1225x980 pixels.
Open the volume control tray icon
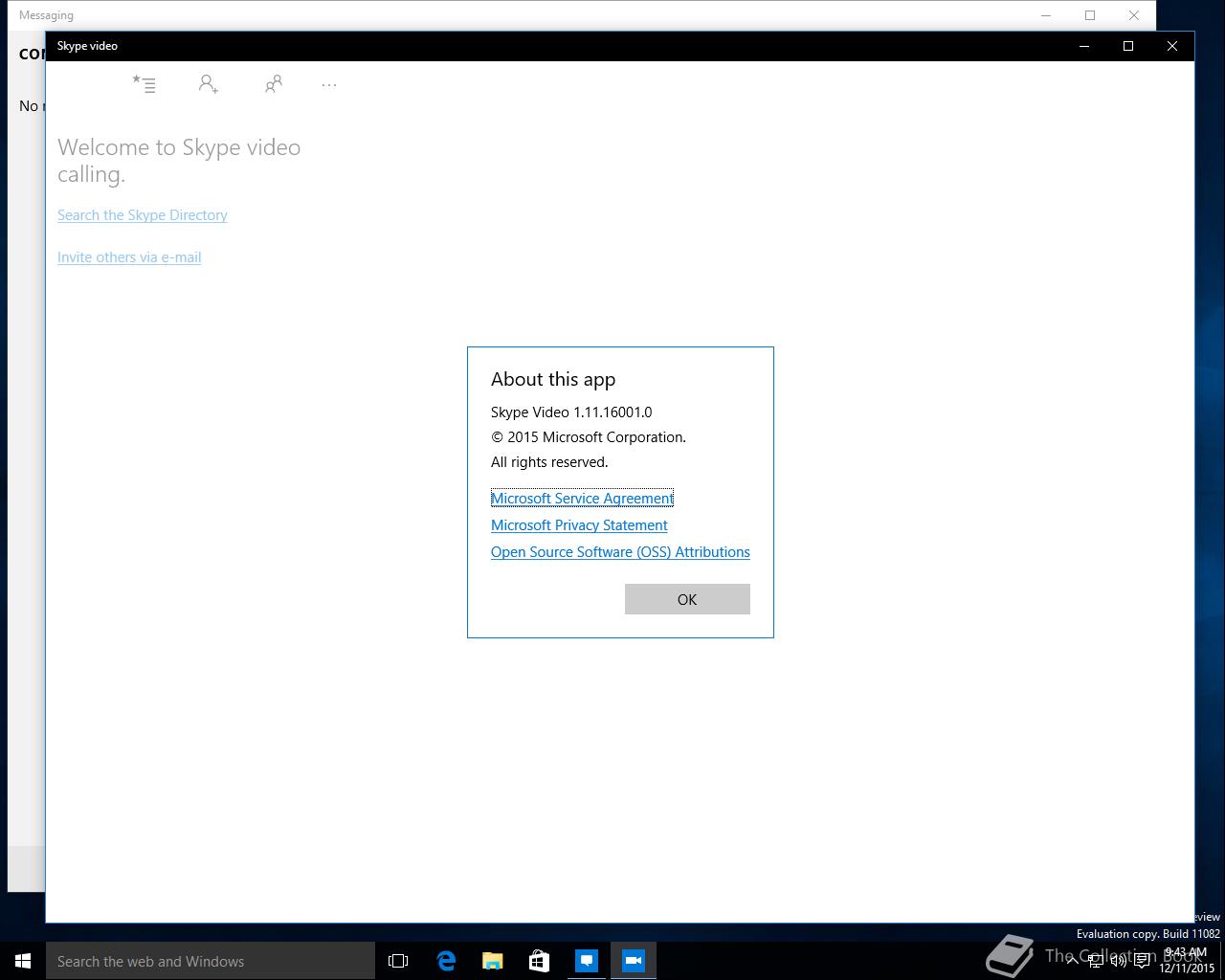(1119, 961)
